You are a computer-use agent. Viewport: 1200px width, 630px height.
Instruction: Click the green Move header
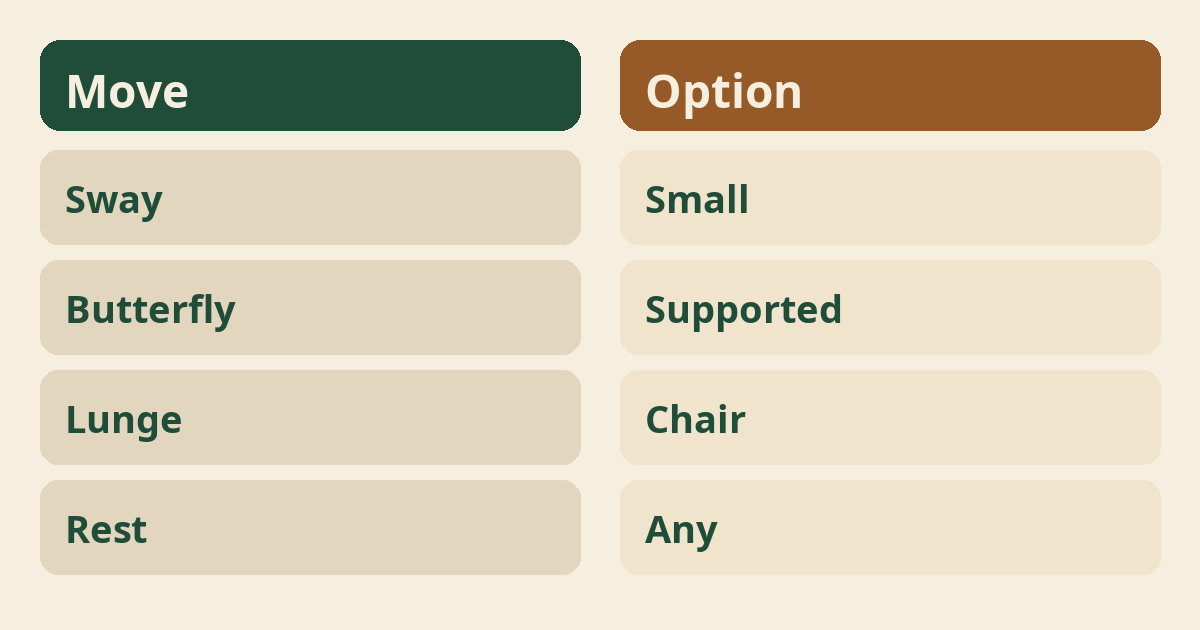click(x=310, y=85)
